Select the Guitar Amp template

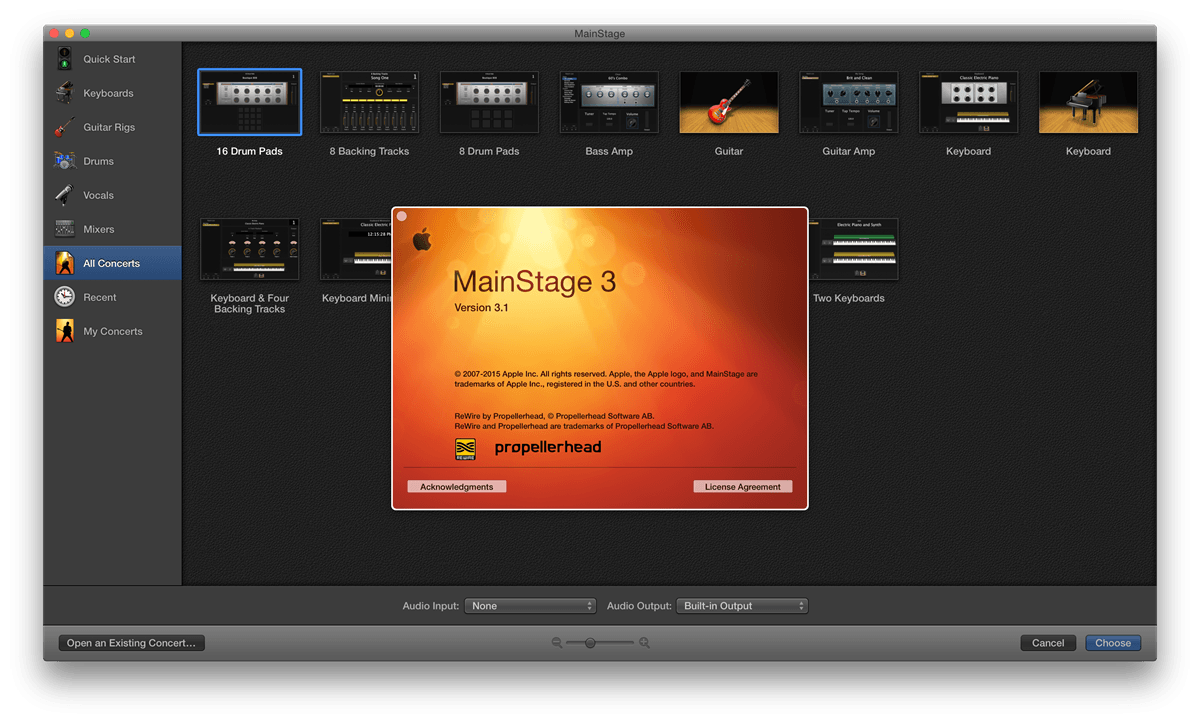849,102
